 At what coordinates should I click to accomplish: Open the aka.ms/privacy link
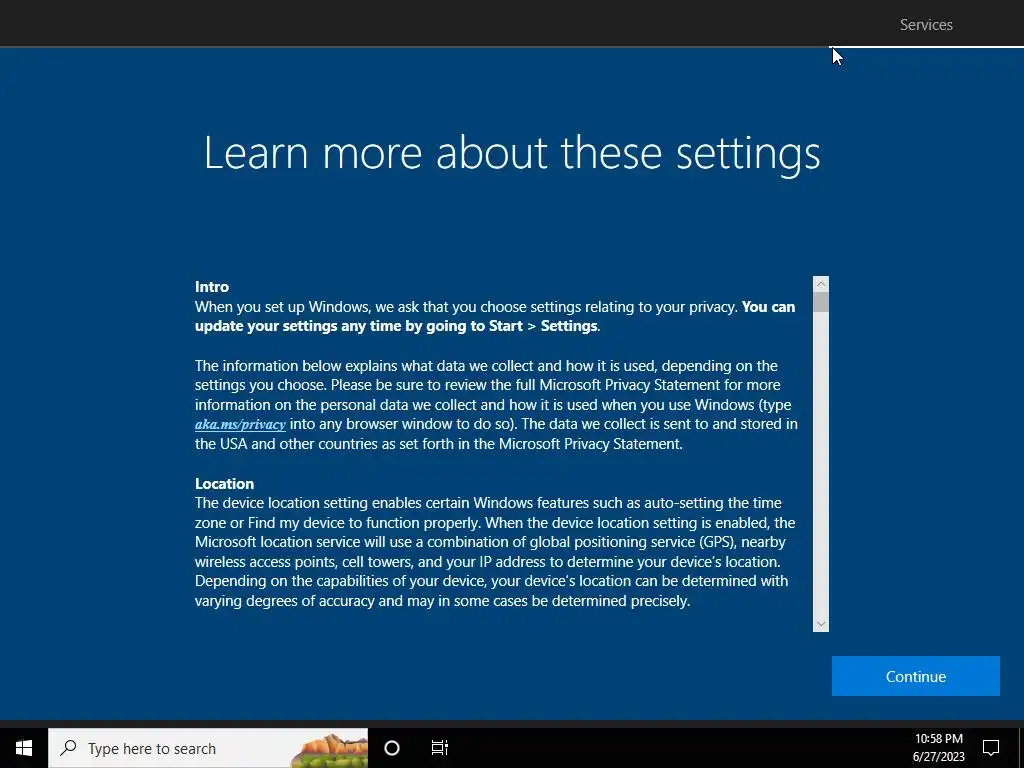[x=240, y=424]
